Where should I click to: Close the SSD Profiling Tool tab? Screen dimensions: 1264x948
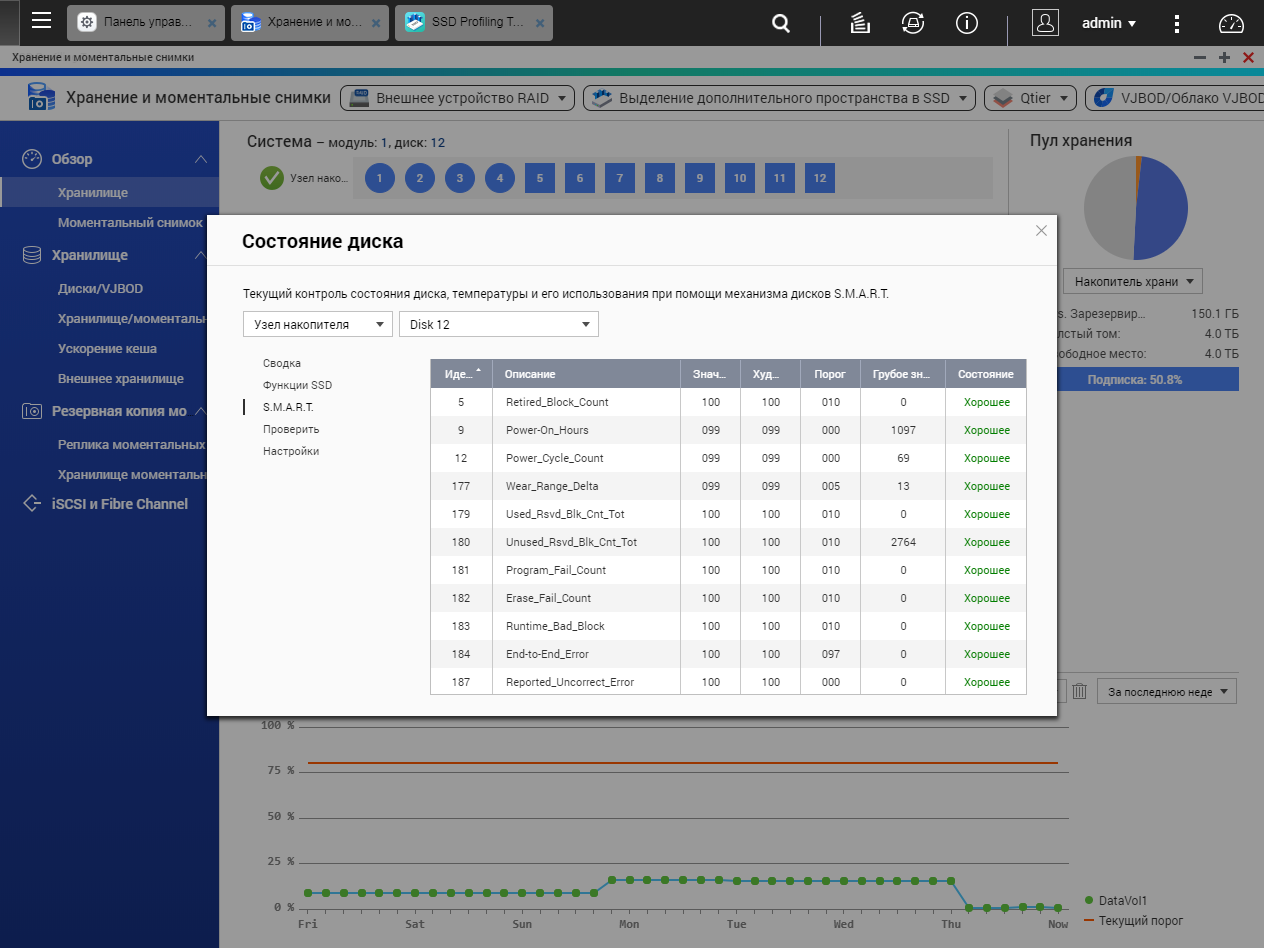point(539,23)
